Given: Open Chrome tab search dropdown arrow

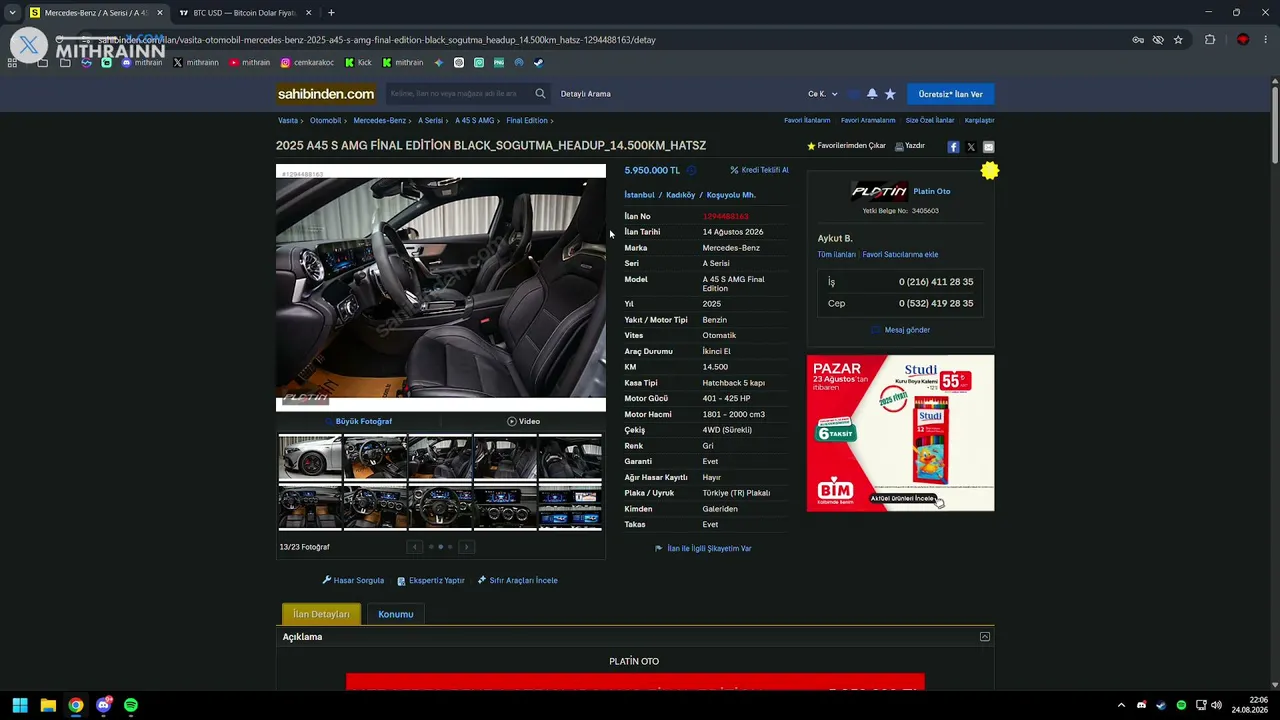Looking at the screenshot, I should (x=12, y=13).
